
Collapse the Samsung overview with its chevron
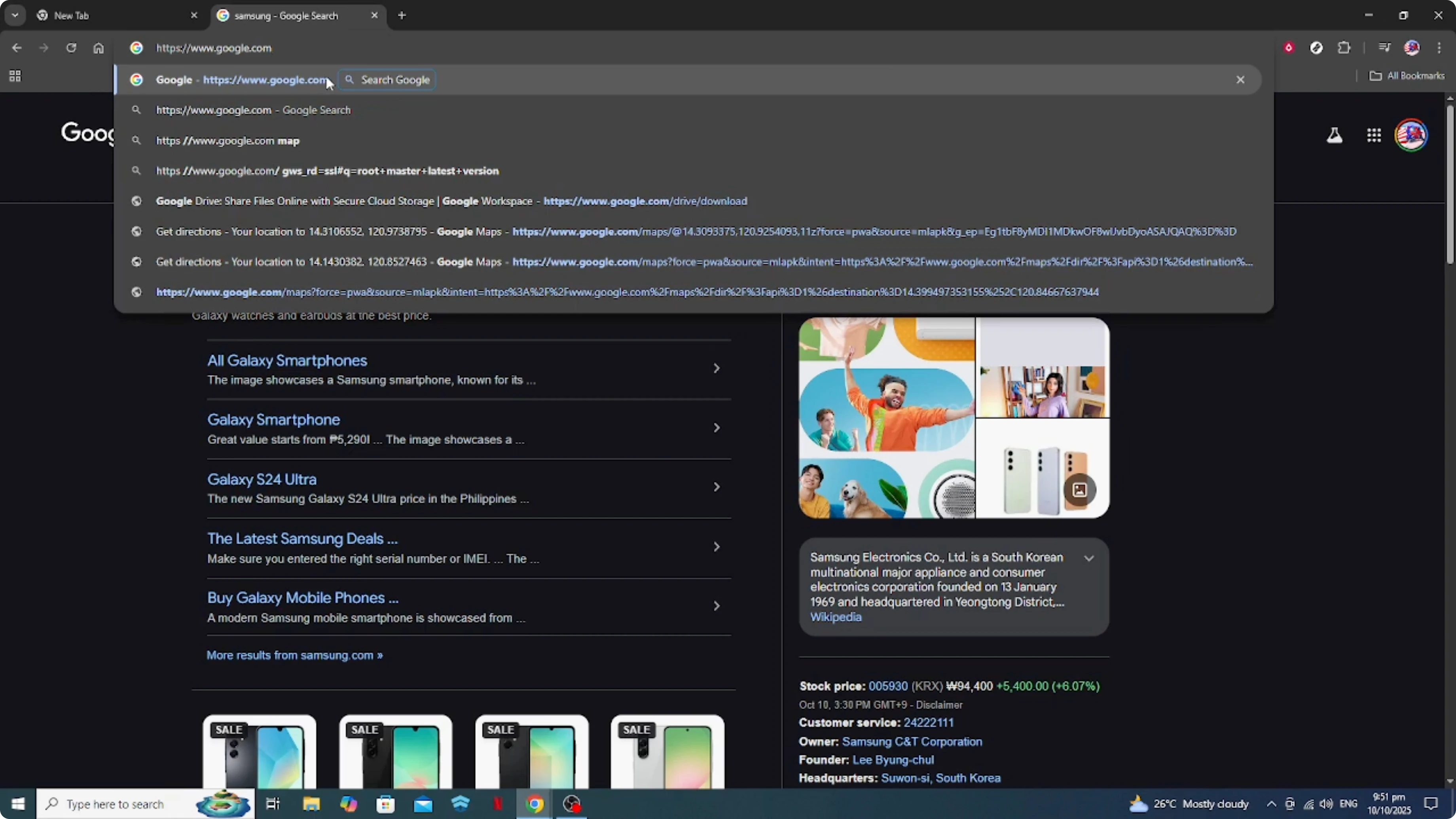(x=1089, y=558)
